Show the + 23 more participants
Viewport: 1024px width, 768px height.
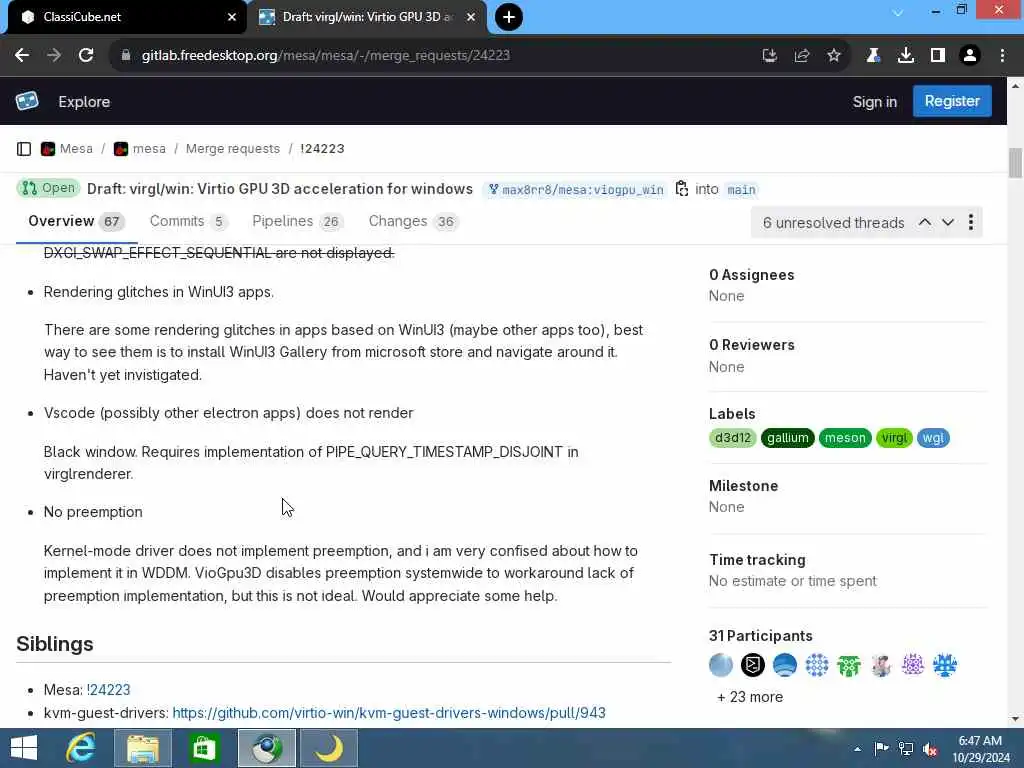click(x=750, y=697)
